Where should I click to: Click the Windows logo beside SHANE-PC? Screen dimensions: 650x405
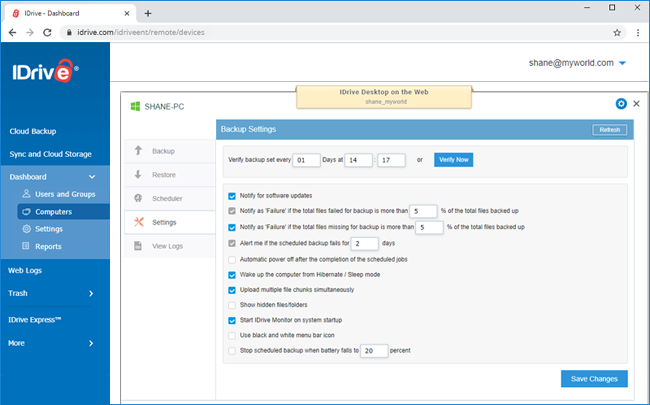pos(135,107)
